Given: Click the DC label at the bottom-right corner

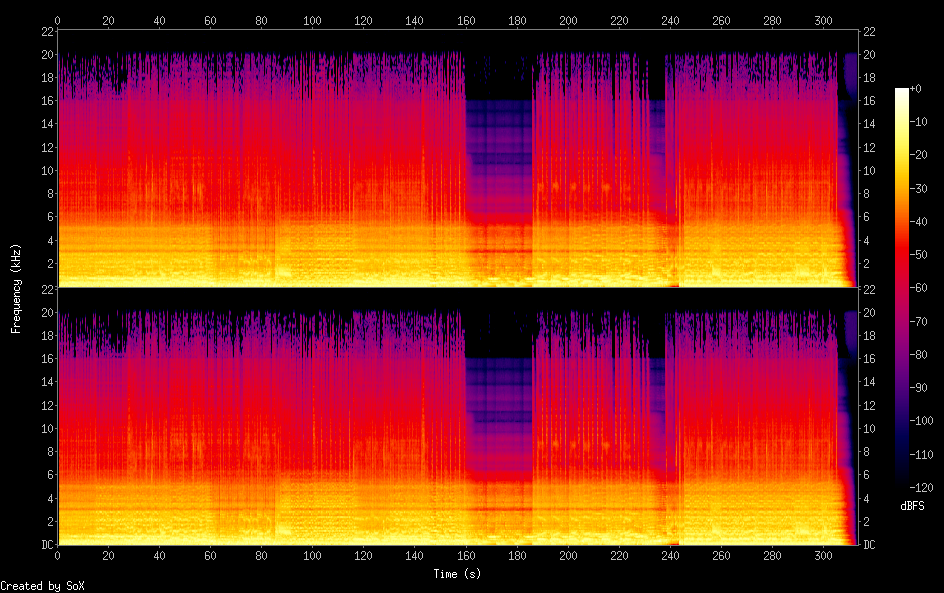Looking at the screenshot, I should [x=870, y=545].
